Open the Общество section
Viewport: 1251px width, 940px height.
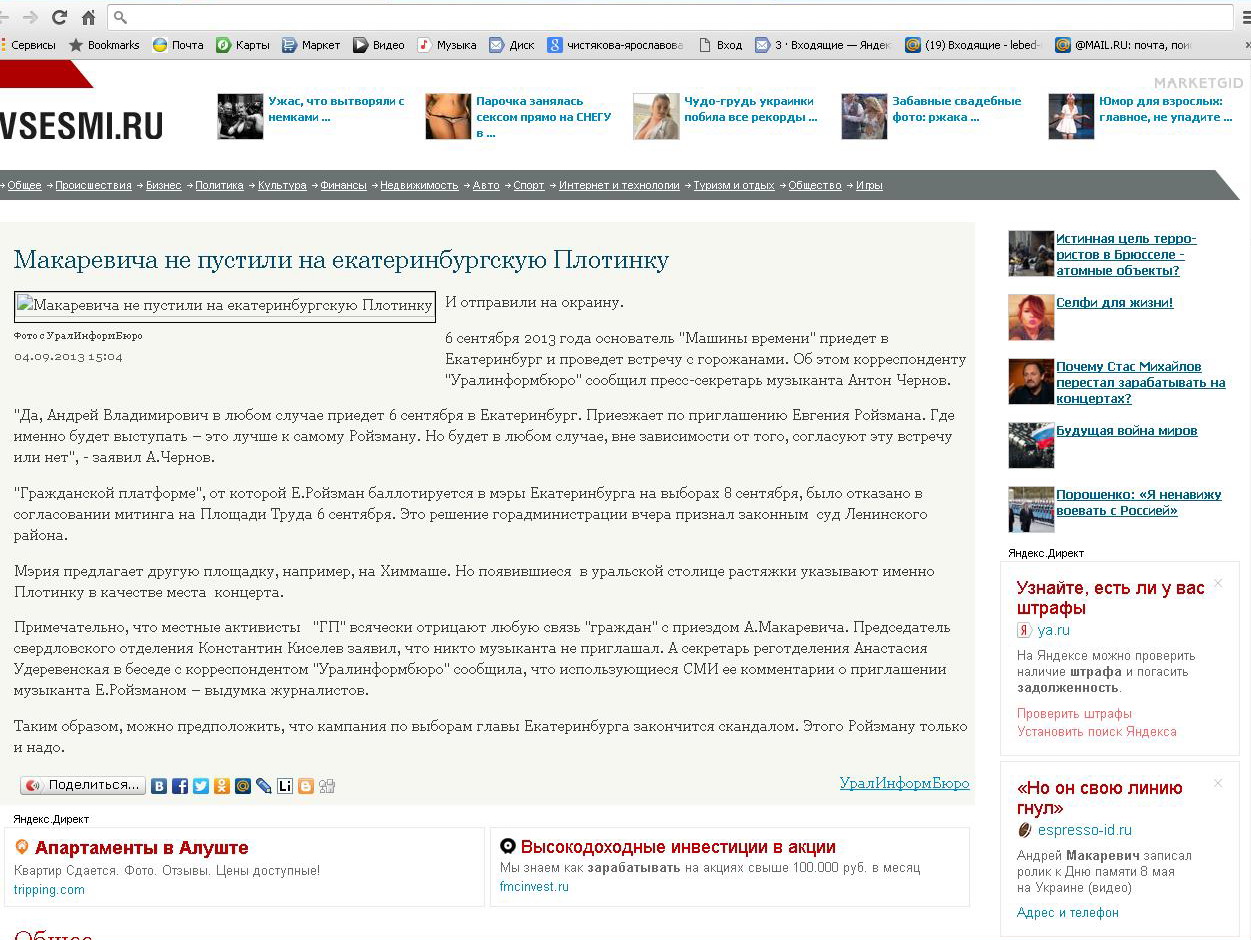click(815, 185)
